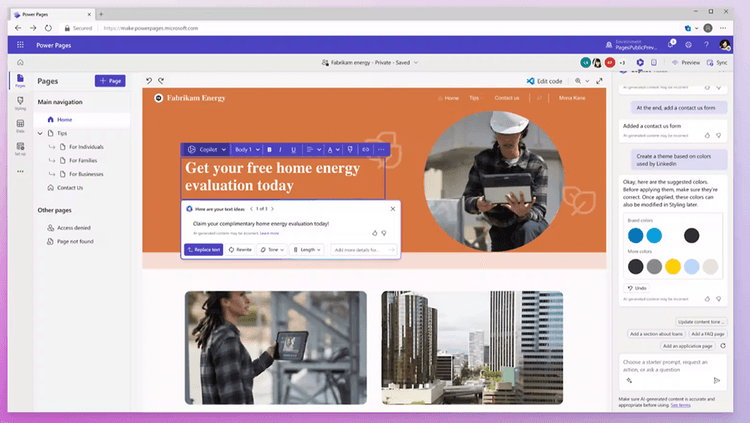Open the device preview icon beside Copilot
This screenshot has width=750, height=423.
654,62
